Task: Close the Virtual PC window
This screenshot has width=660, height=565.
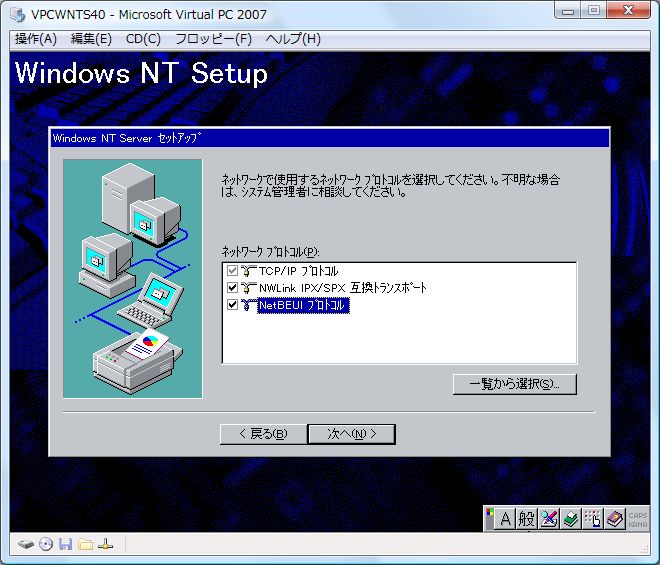Action: coord(629,11)
